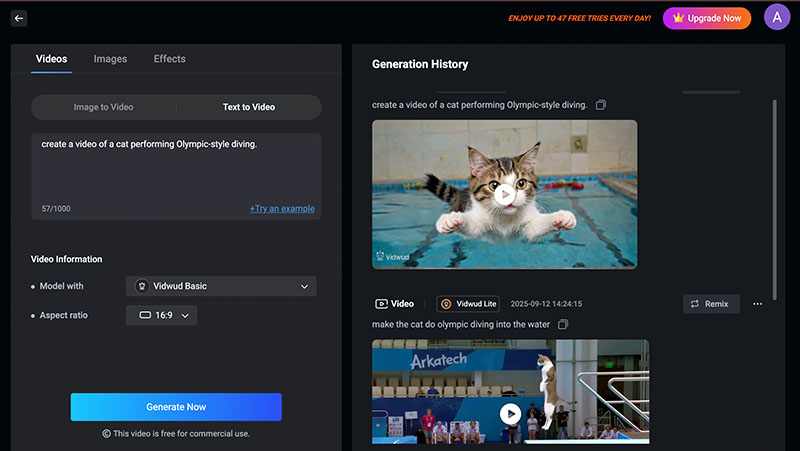Screen dimensions: 800x451
Task: Click the Video Information heading
Action: click(66, 259)
